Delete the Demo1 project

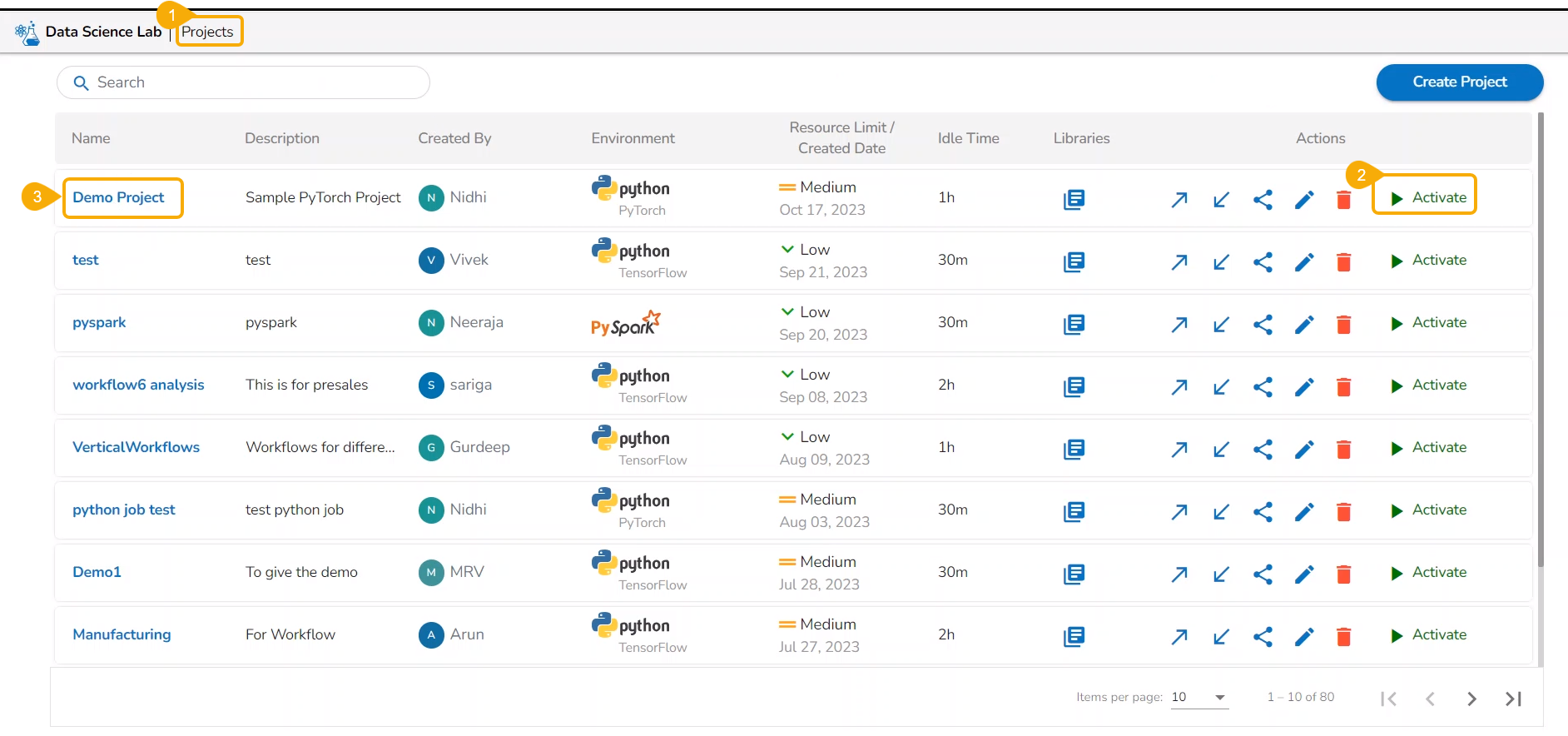tap(1343, 574)
